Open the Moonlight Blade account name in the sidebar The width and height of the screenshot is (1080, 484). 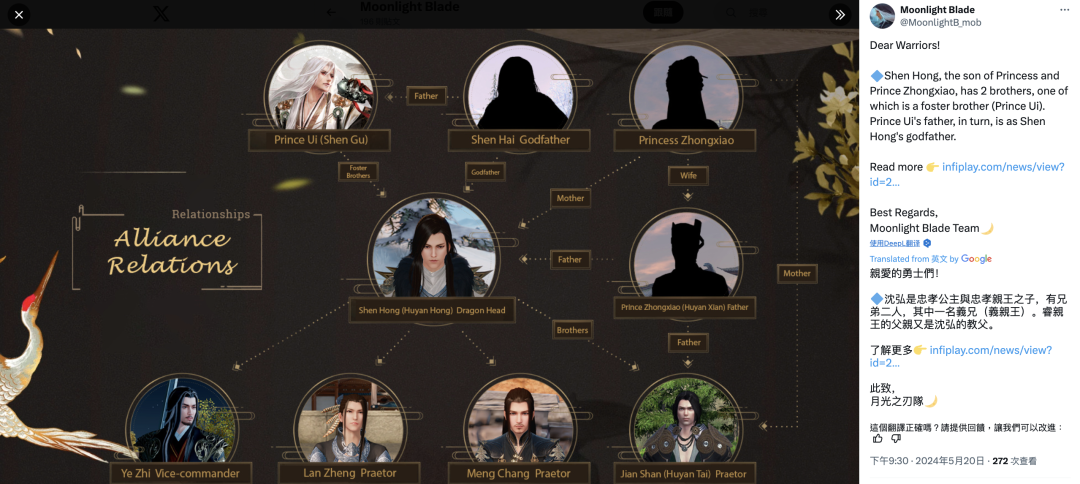click(x=937, y=10)
